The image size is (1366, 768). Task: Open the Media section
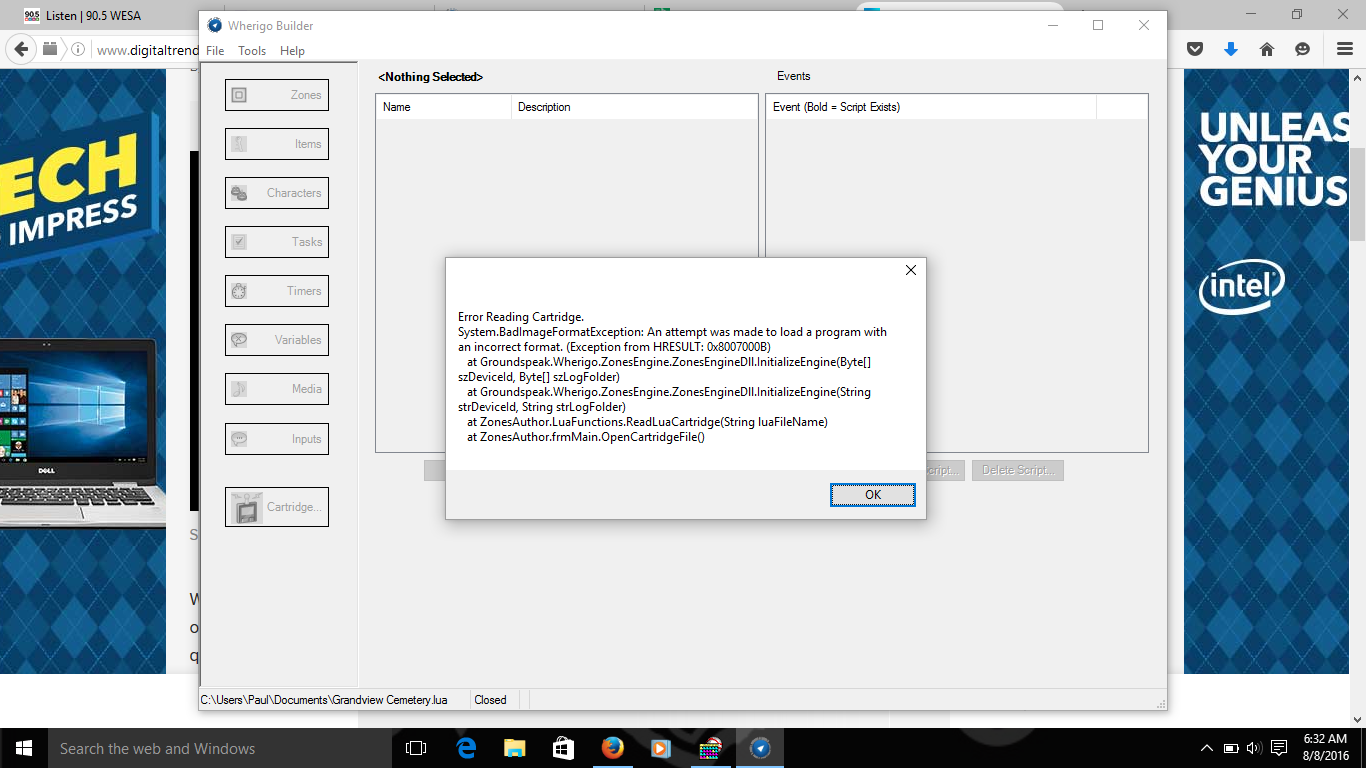[277, 389]
